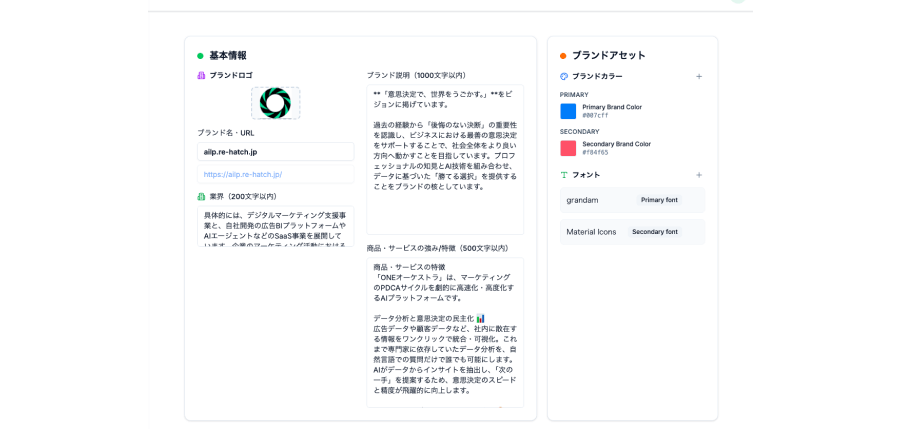Focus the product strengths and features textarea
Image resolution: width=901 pixels, height=429 pixels.
444,332
